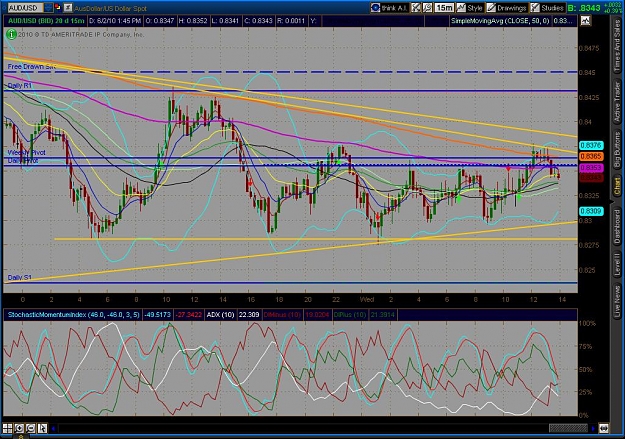Viewport: 625px width, 439px height.
Task: Click the chart mode icon above price axis
Action: [x=586, y=21]
